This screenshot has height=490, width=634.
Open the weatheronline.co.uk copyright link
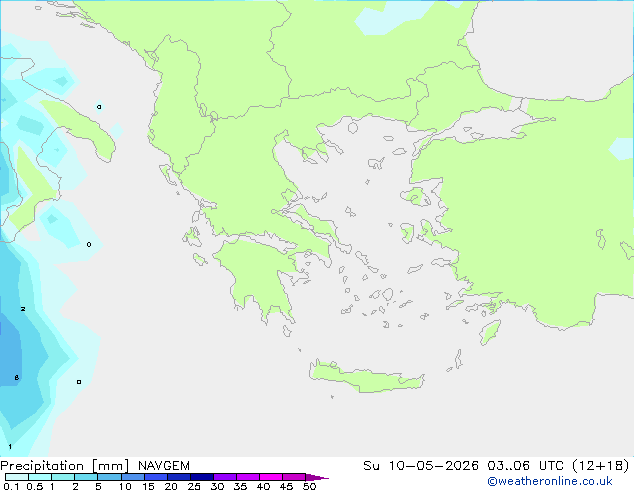point(550,481)
